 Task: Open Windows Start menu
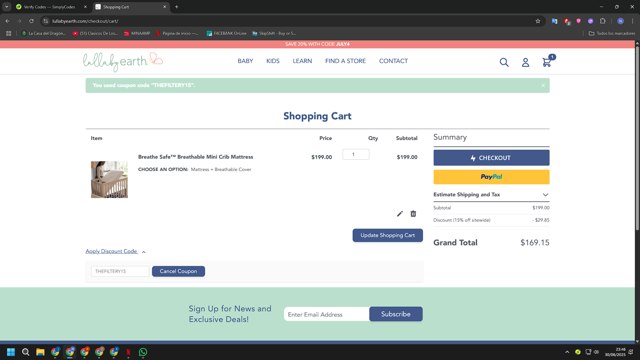click(11, 352)
